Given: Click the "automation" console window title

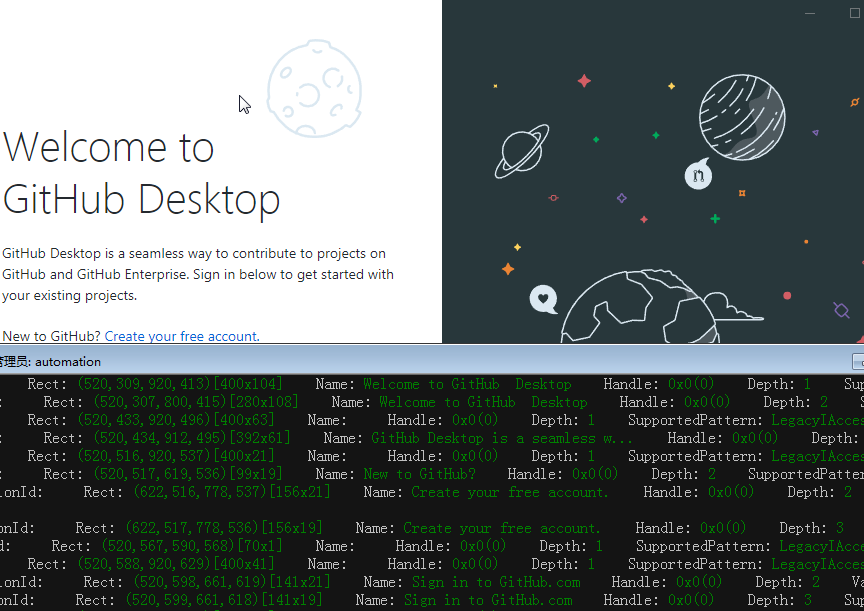Looking at the screenshot, I should (x=68, y=362).
